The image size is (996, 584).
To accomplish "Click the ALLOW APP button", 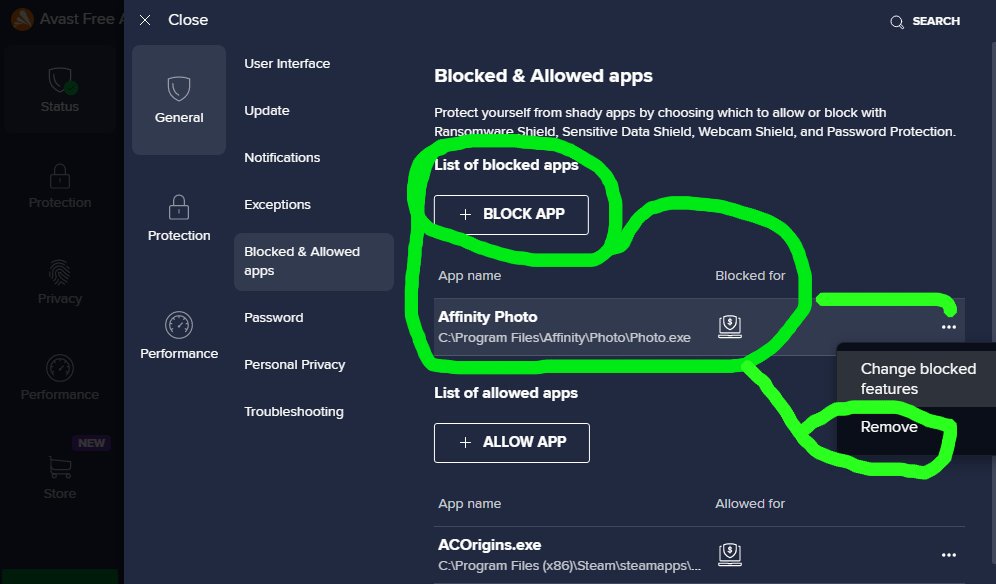I will 511,442.
